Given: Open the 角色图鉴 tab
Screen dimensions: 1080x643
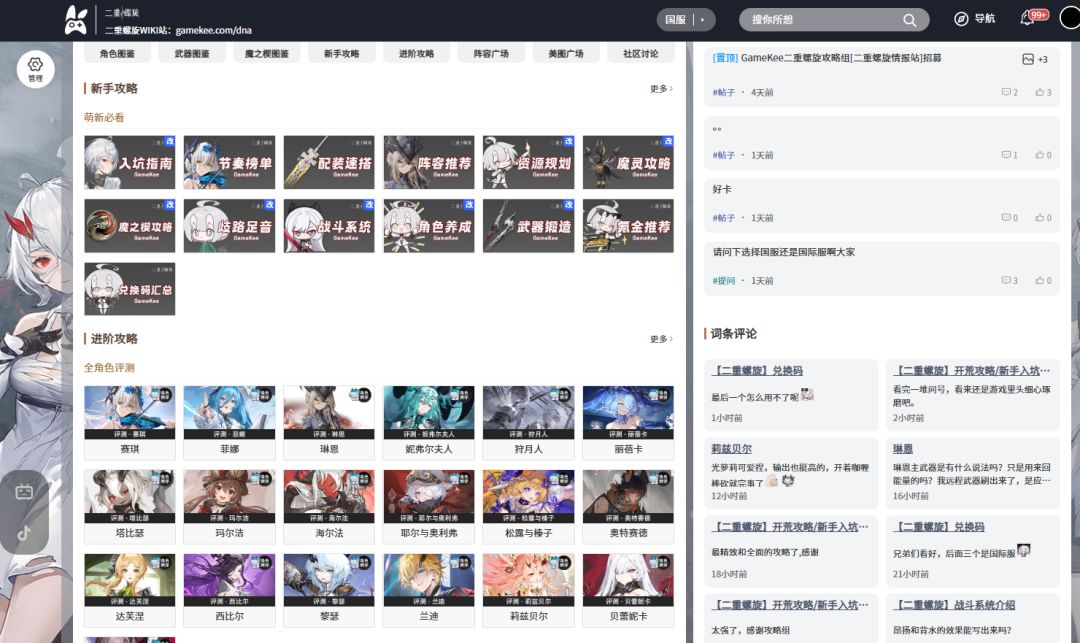Looking at the screenshot, I should tap(117, 53).
